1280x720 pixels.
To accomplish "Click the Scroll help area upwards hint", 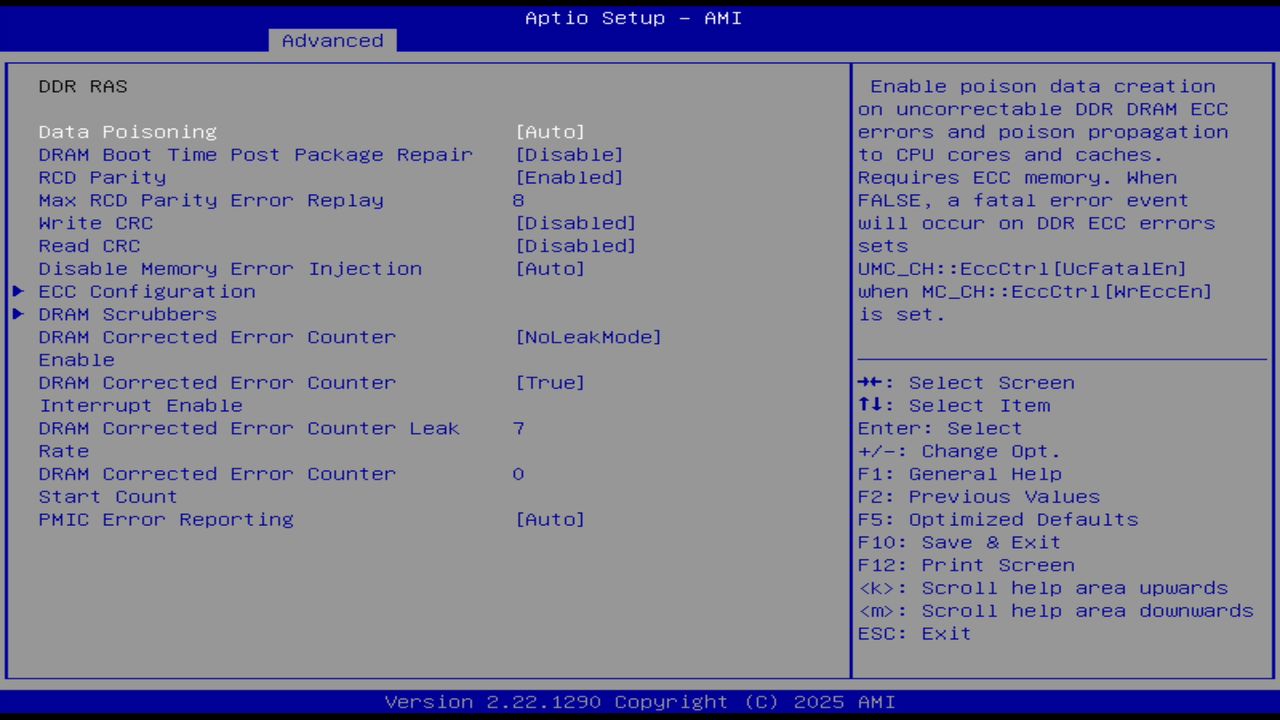I will point(1043,588).
